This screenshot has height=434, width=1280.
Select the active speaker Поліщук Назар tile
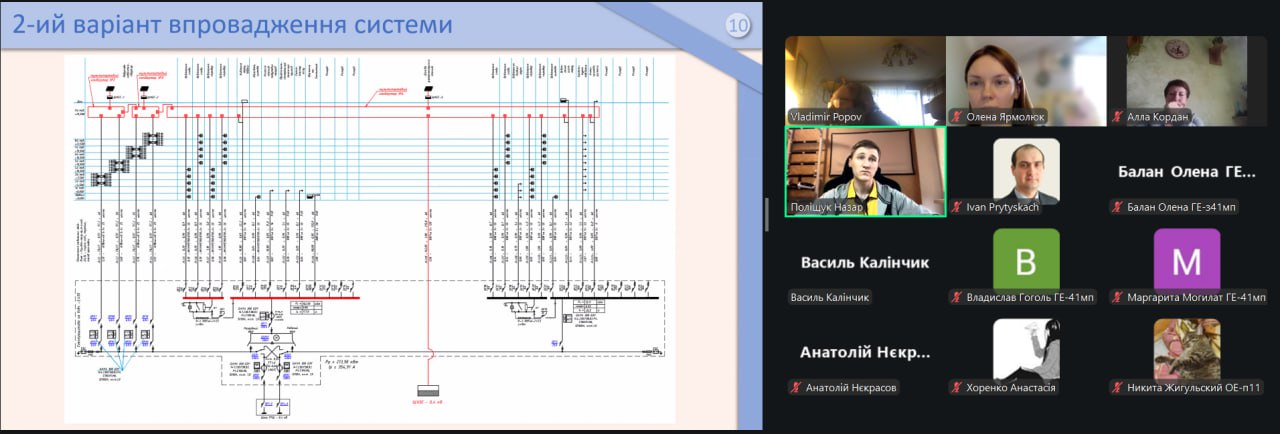865,170
